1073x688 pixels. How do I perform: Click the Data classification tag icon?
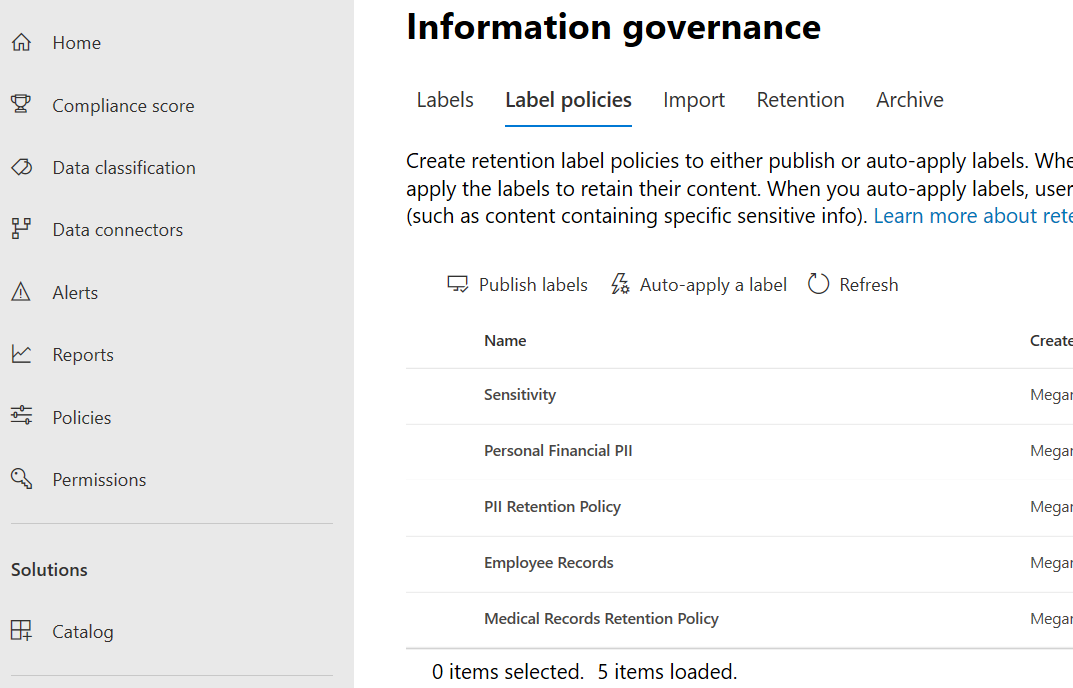[21, 167]
